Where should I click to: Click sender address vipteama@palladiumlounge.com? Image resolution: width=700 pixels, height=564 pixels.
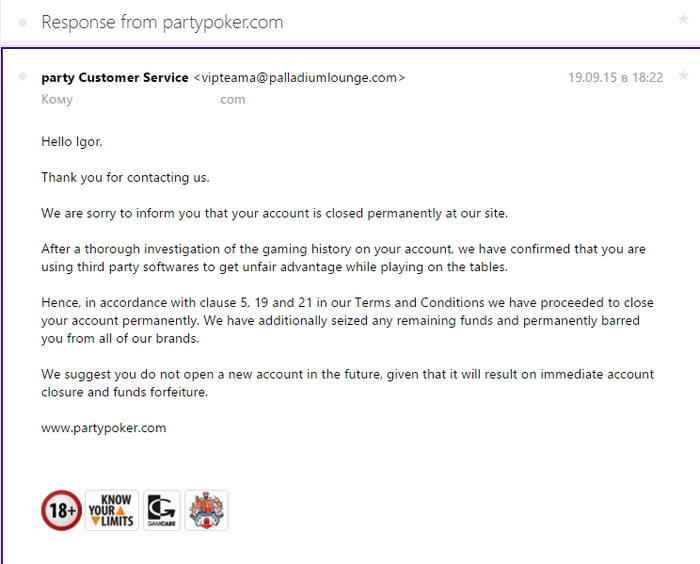(x=299, y=78)
